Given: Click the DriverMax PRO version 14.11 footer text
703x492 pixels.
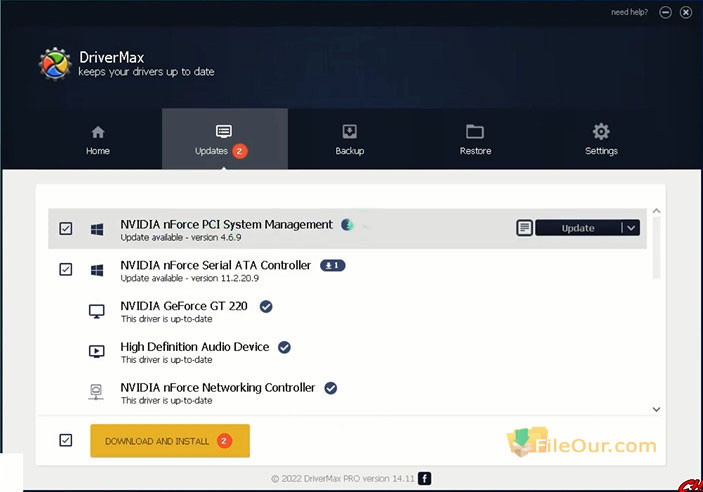Looking at the screenshot, I should coord(343,479).
